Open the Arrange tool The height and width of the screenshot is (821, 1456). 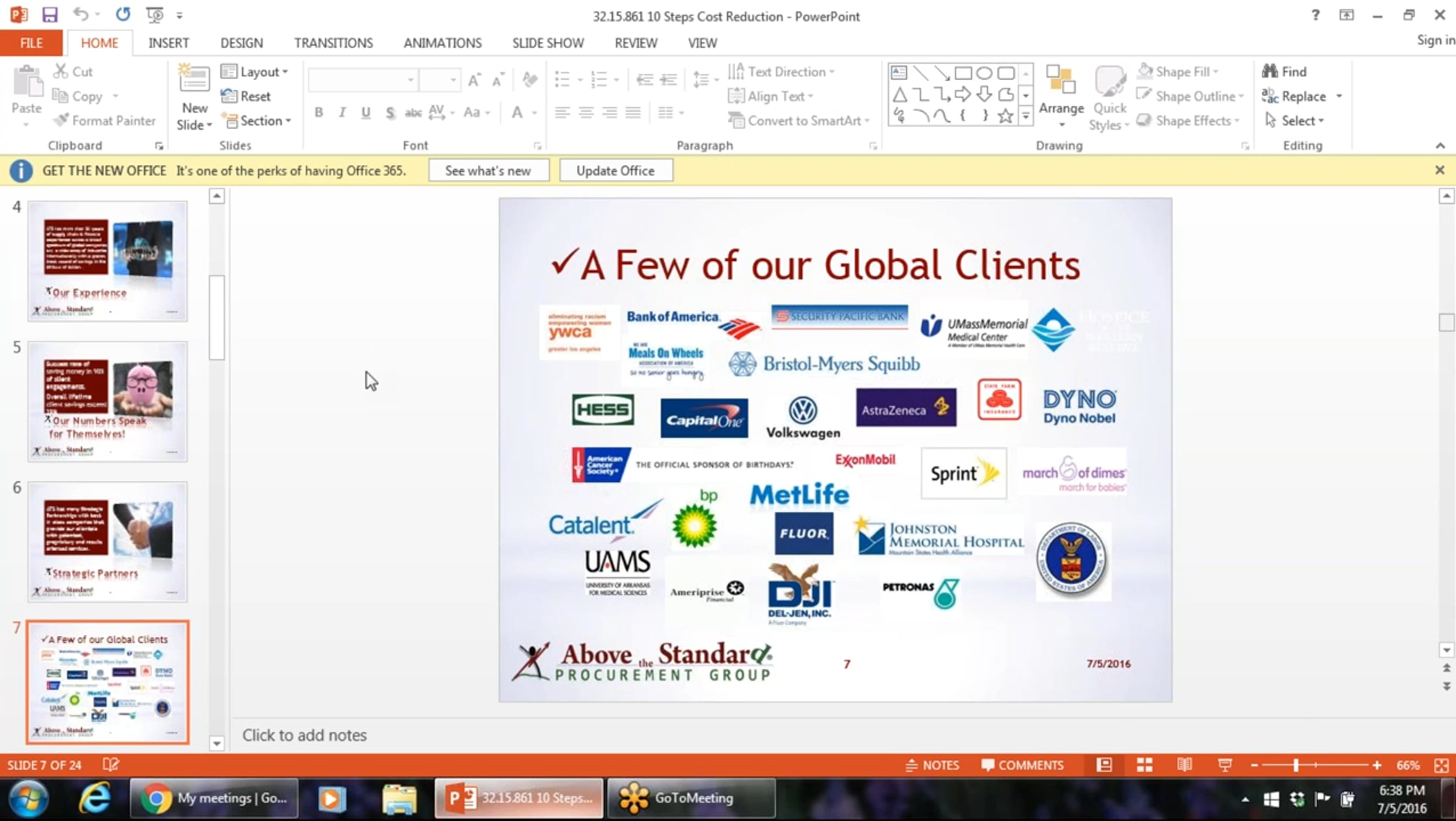[x=1060, y=97]
